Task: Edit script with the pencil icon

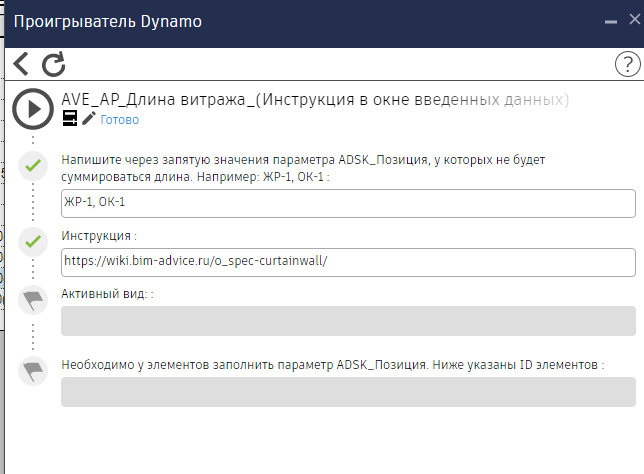Action: [89, 118]
